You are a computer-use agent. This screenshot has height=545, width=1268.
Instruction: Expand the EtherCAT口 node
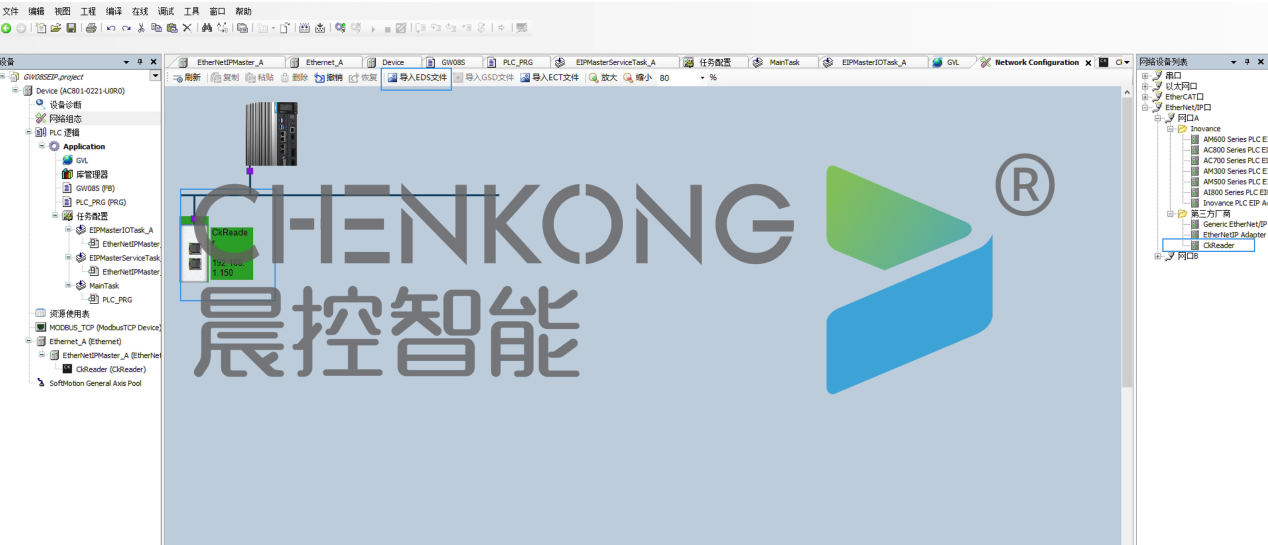click(1146, 96)
